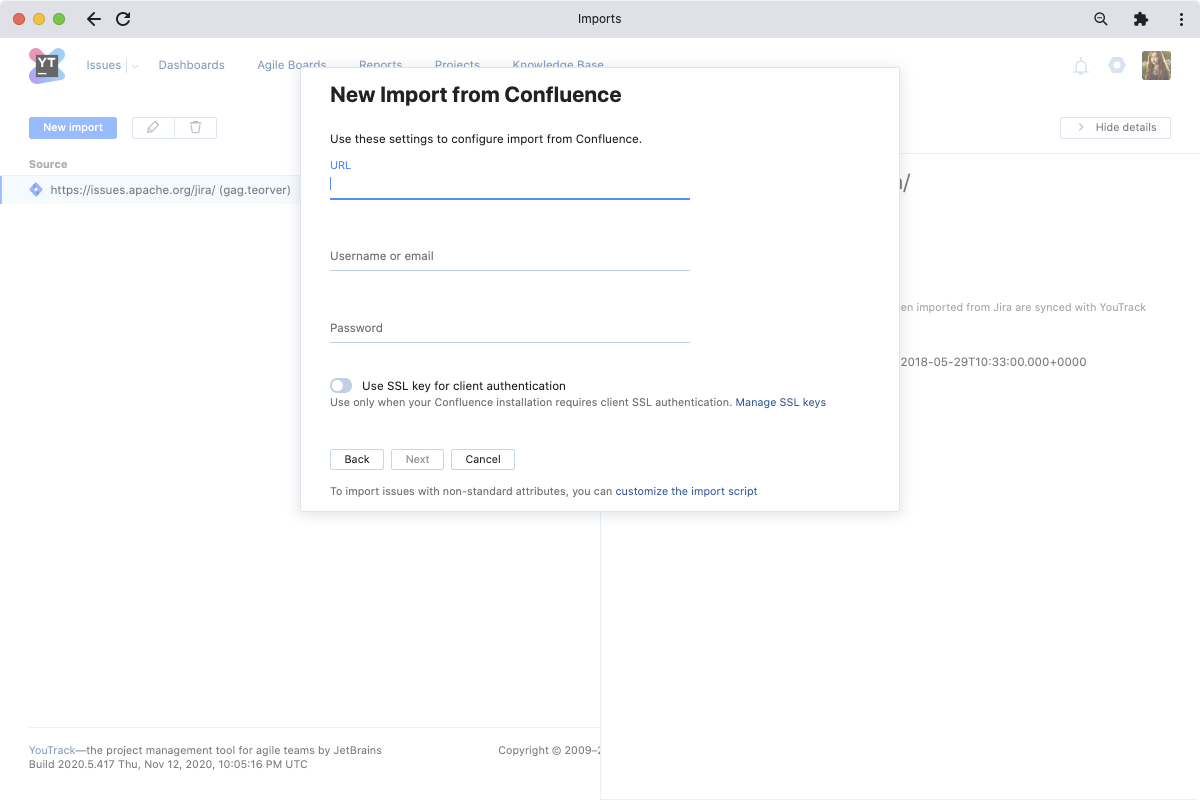Open the administration hexagon icon
This screenshot has width=1200, height=800.
tap(1117, 65)
